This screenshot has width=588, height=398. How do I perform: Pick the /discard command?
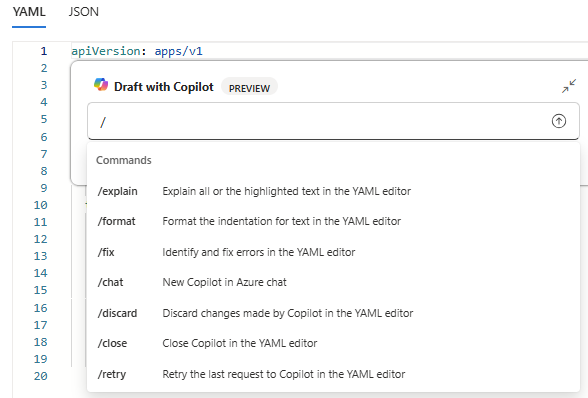(333, 313)
